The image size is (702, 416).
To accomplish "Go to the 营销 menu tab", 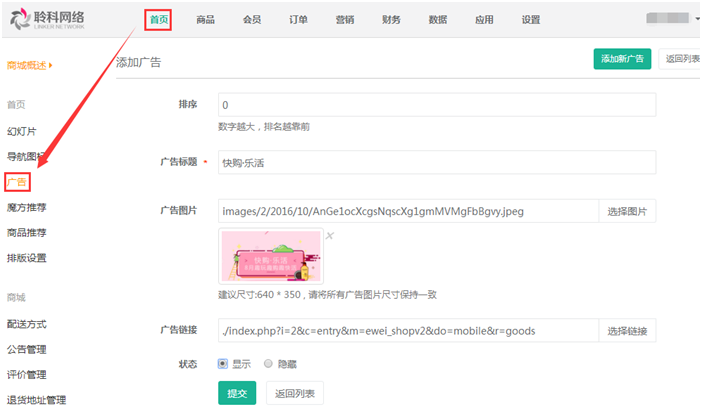I will (x=345, y=19).
